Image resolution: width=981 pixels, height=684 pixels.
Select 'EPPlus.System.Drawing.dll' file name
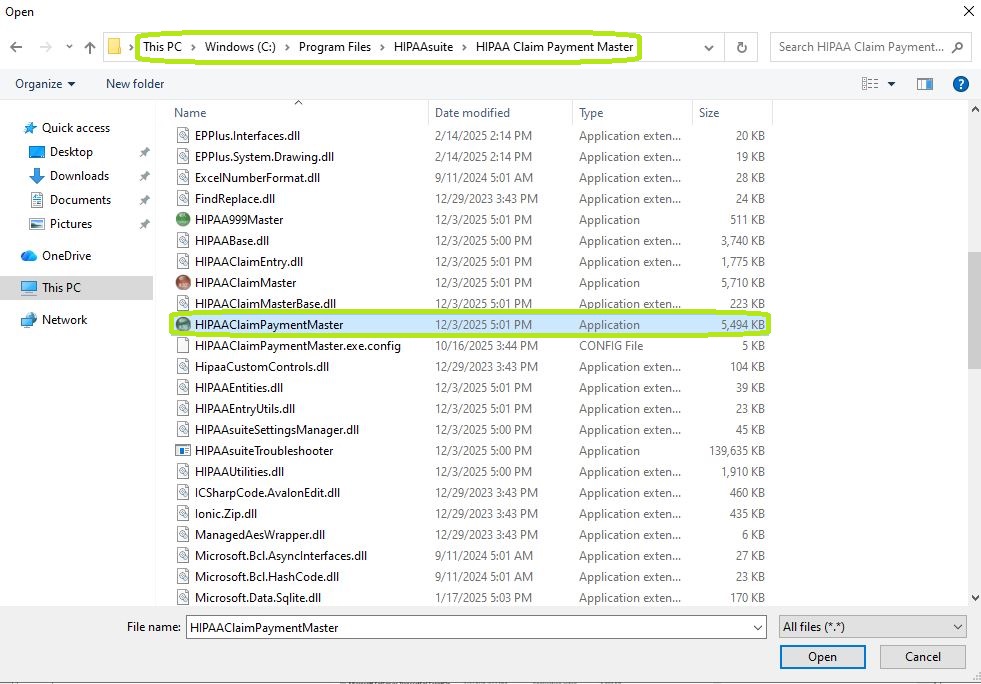(x=264, y=157)
